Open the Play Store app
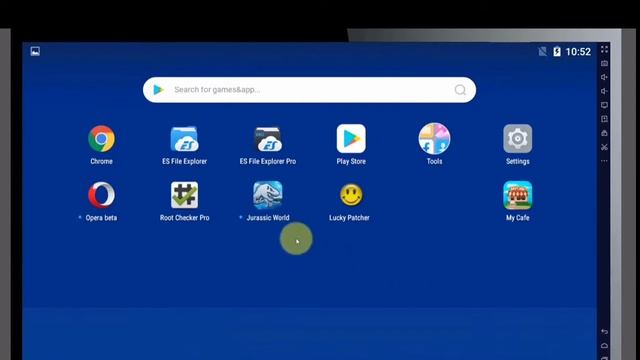The image size is (640, 360). click(x=351, y=139)
